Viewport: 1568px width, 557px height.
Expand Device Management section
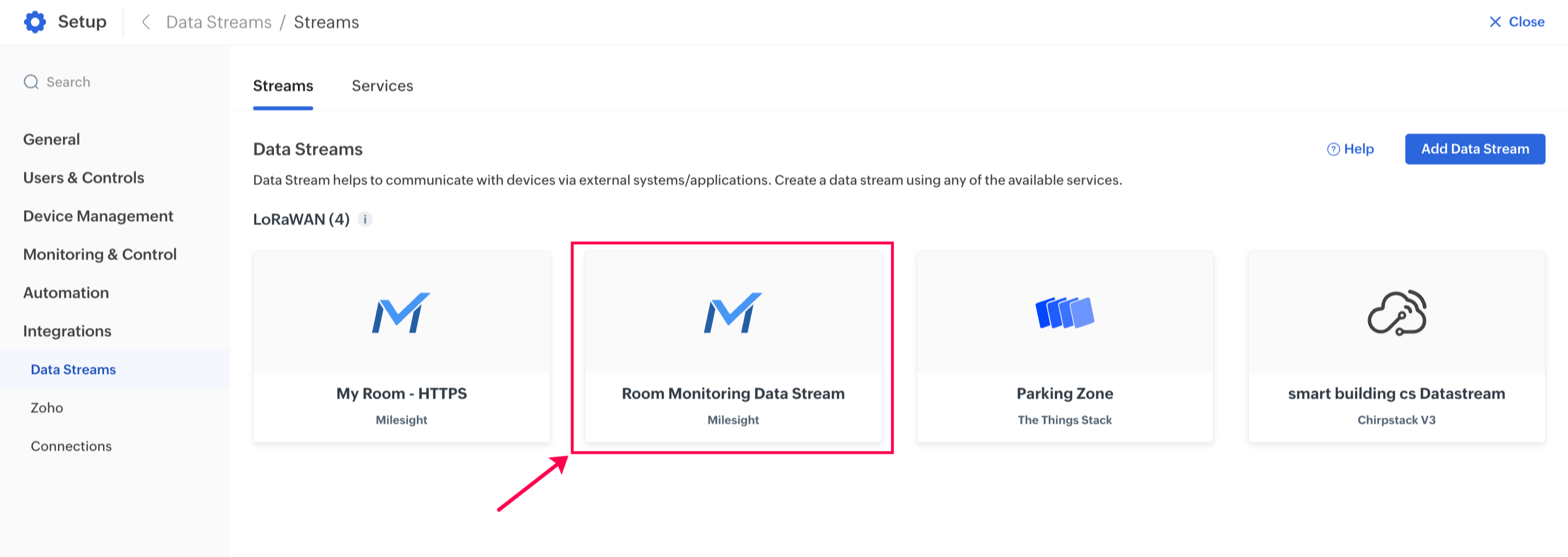[x=98, y=216]
